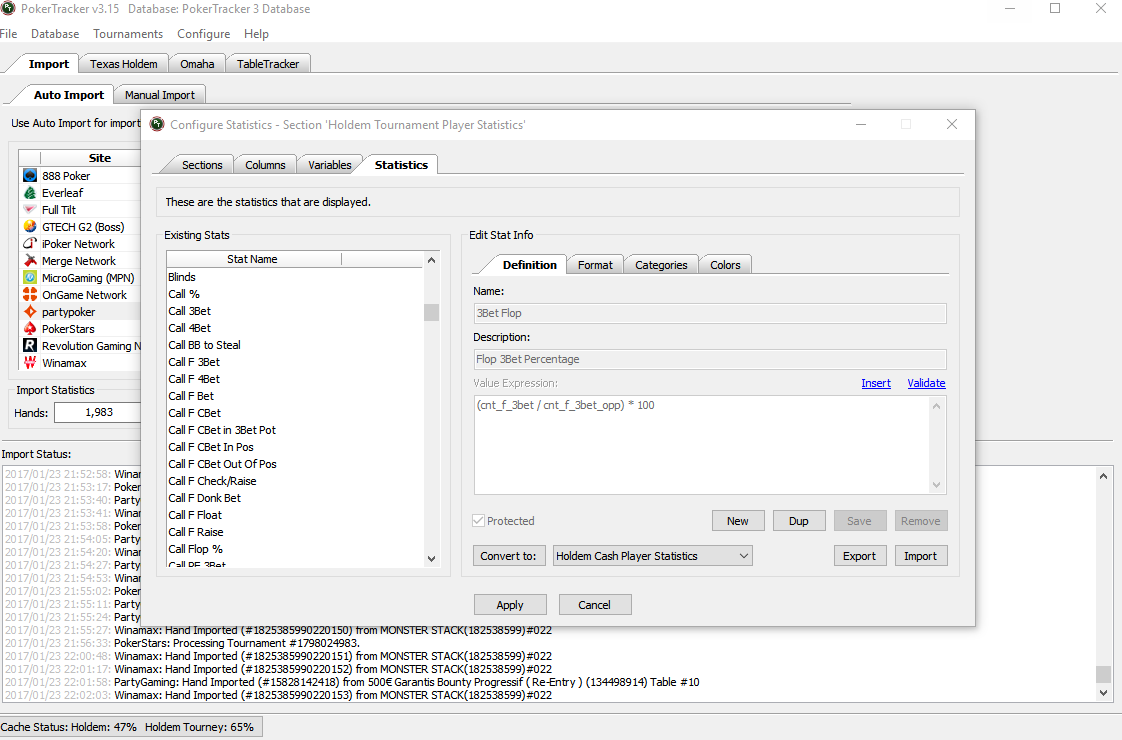Screen dimensions: 1122x740
Task: Open the Database menu
Action: pyautogui.click(x=55, y=34)
